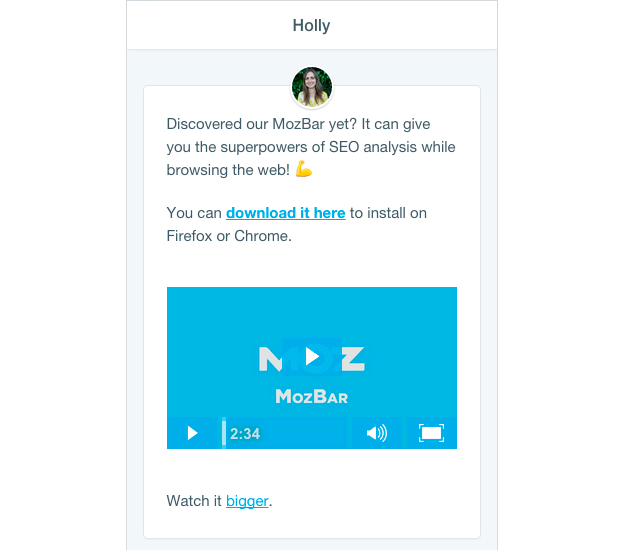The height and width of the screenshot is (550, 624).
Task: Click the play button in the video control bar
Action: pos(193,433)
